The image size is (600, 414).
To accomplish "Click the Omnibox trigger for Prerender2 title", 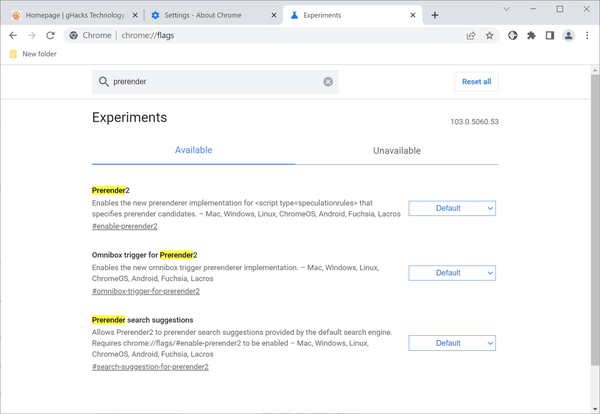I will tap(145, 255).
